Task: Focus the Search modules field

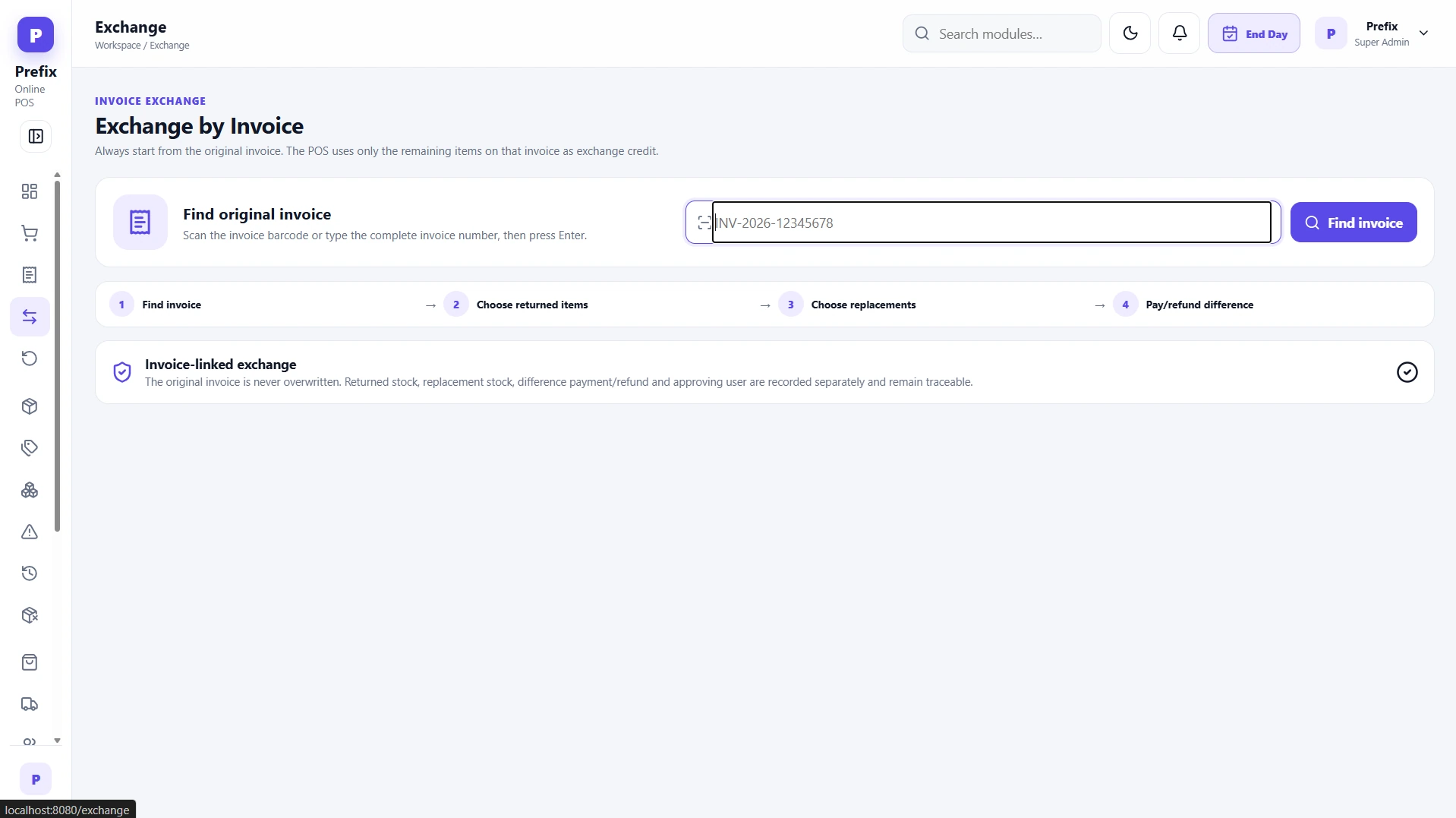Action: (1002, 33)
